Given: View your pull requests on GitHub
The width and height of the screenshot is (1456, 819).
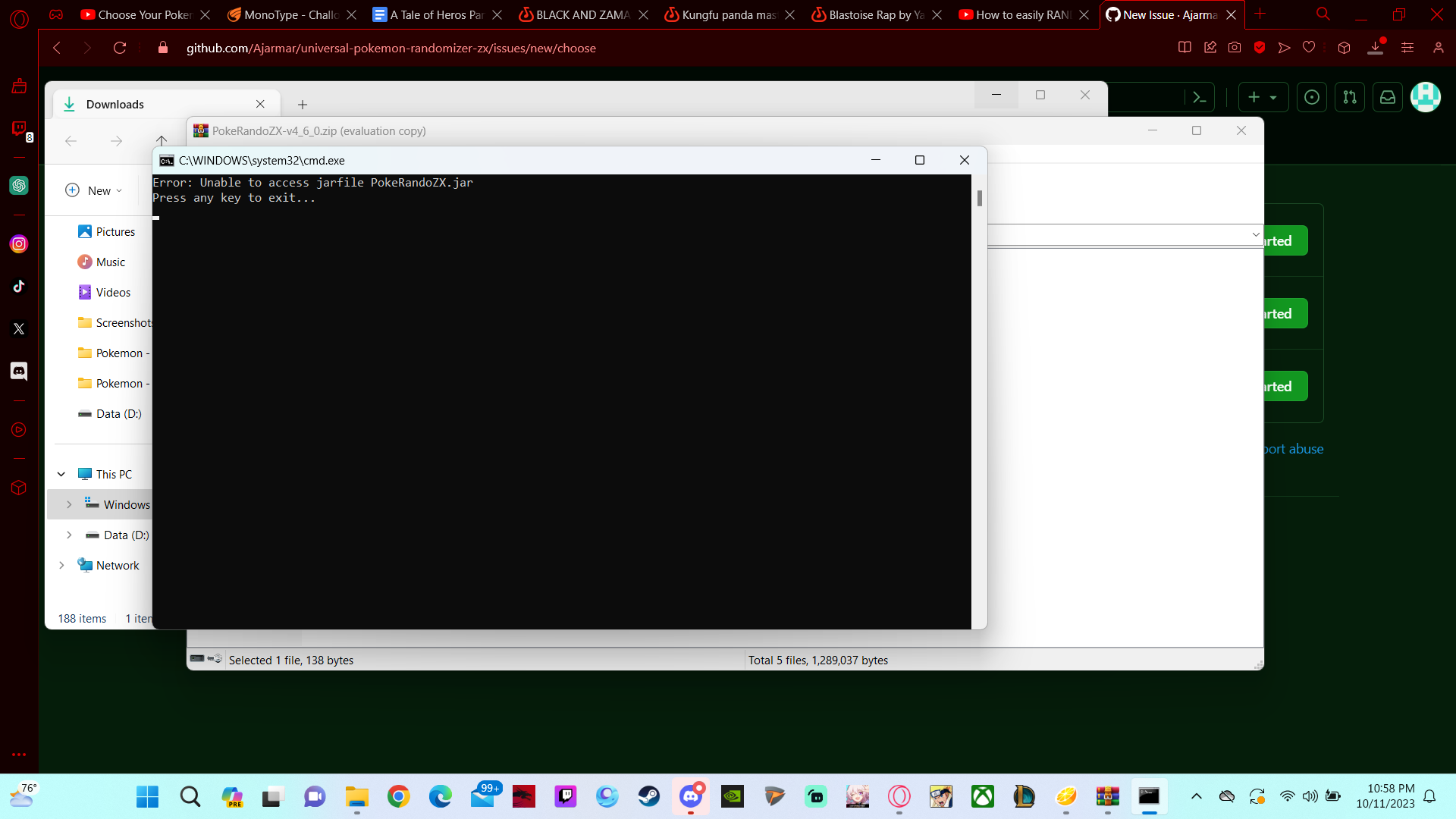Looking at the screenshot, I should click(x=1351, y=97).
